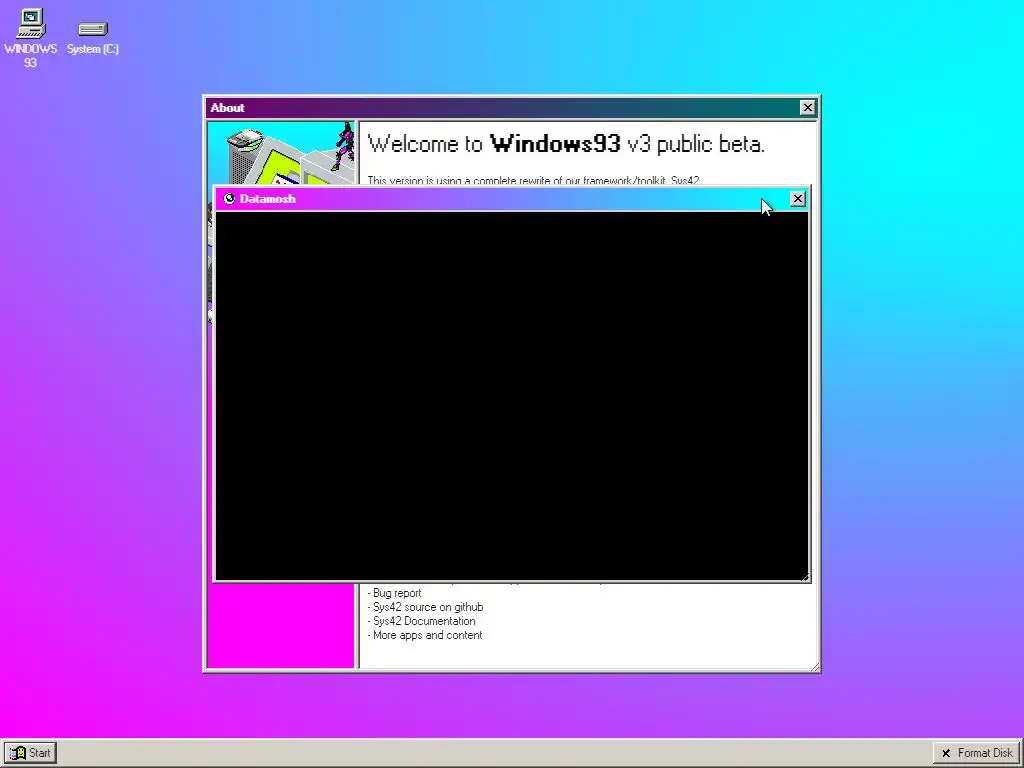Click 'Bug report' in About window
Image resolution: width=1024 pixels, height=768 pixels.
click(397, 593)
